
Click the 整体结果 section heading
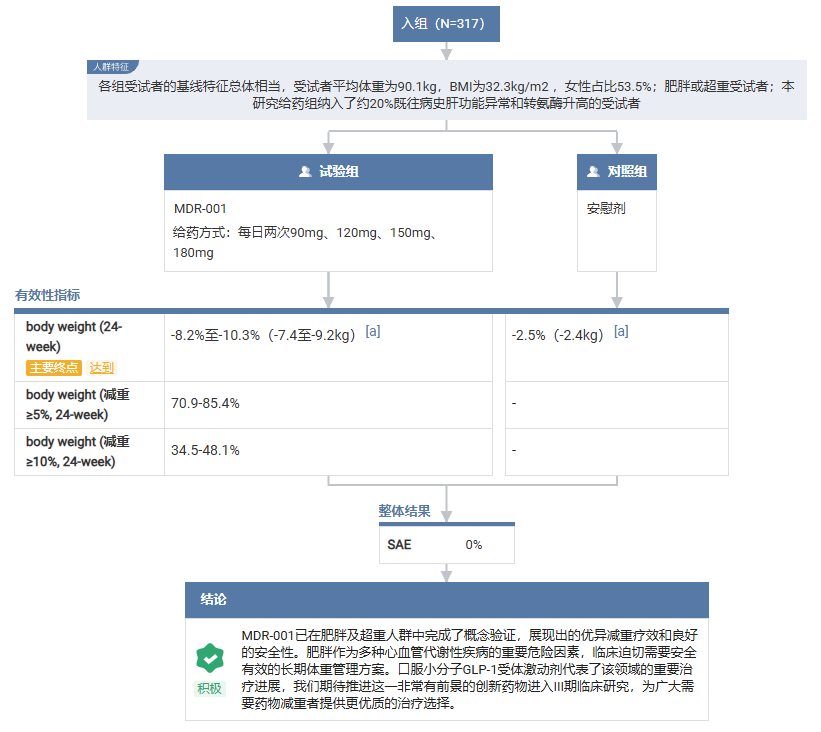click(x=404, y=511)
